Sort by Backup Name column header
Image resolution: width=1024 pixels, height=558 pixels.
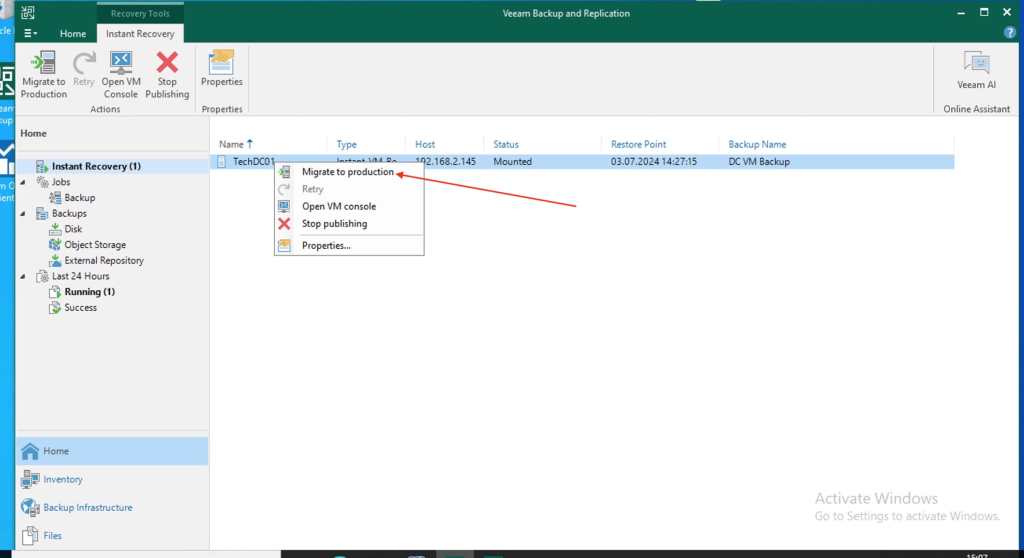point(758,144)
